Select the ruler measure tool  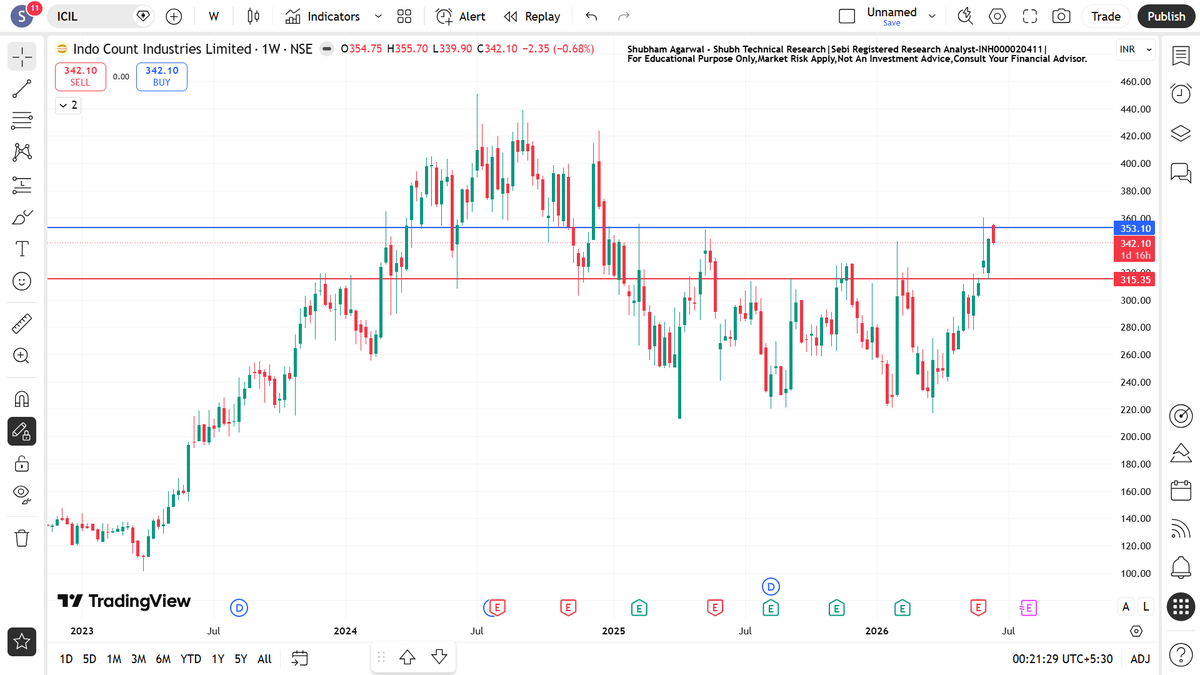(22, 324)
